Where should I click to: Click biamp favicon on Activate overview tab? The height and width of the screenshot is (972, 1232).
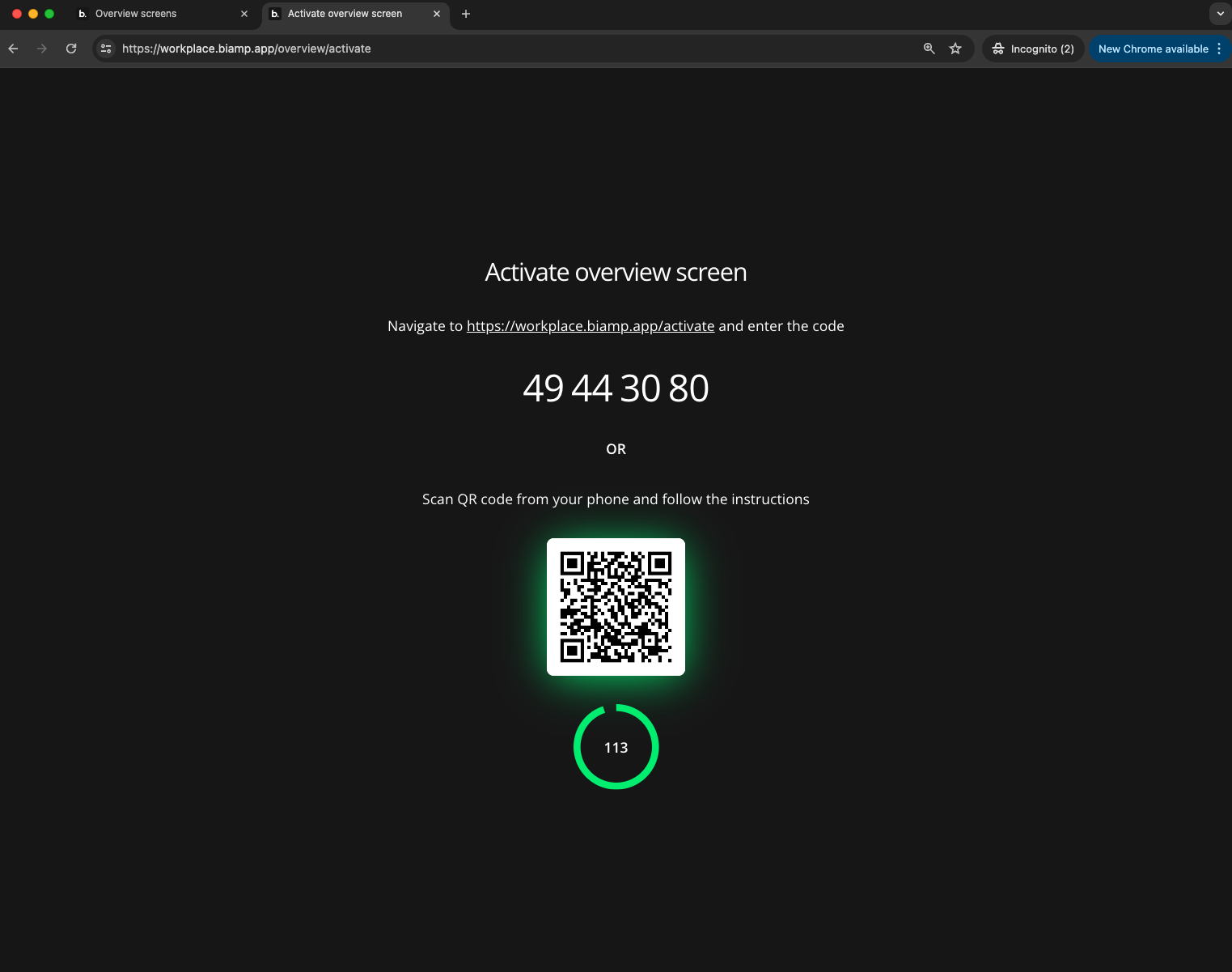coord(275,14)
